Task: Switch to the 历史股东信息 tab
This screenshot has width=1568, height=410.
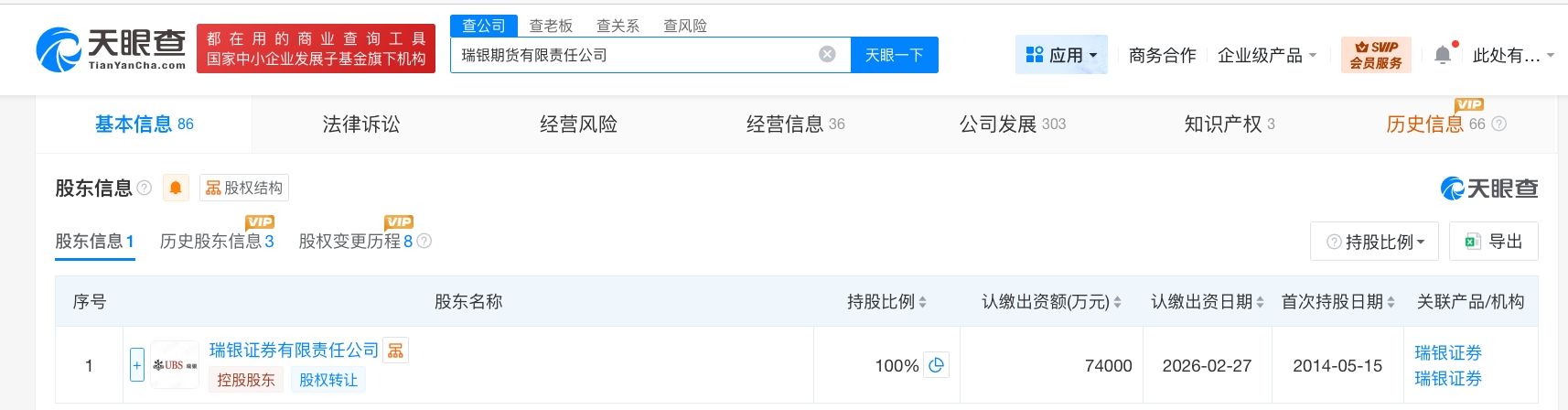Action: click(x=217, y=242)
